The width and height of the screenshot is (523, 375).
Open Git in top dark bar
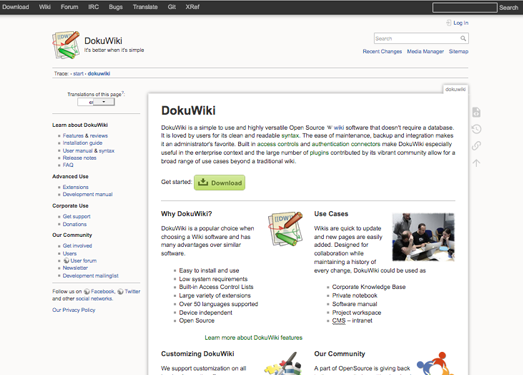tap(172, 7)
